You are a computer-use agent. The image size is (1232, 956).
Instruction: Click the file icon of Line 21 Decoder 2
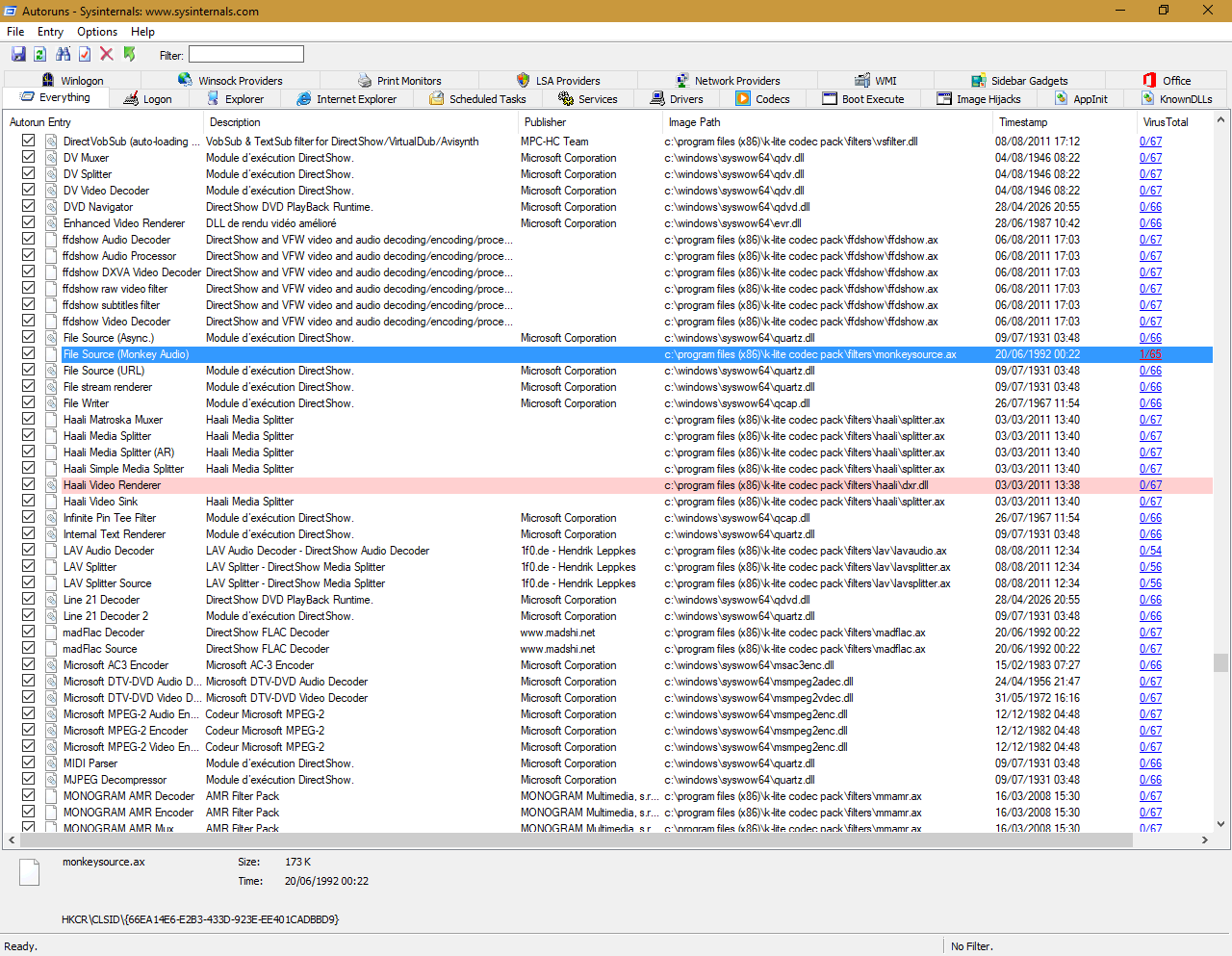[x=52, y=616]
